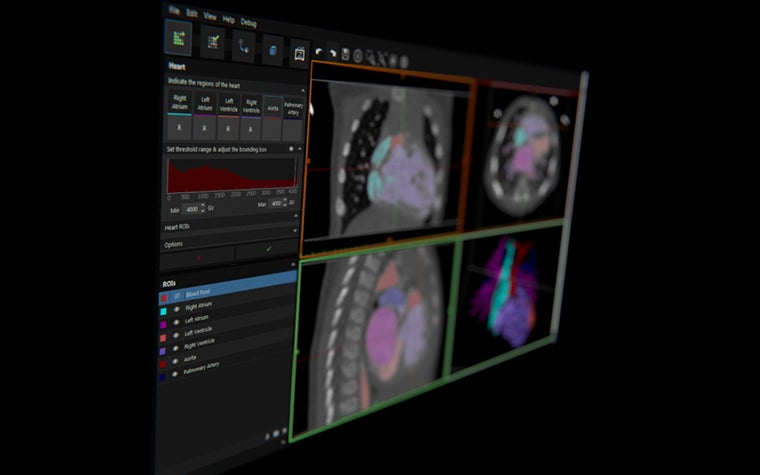
Task: Click the Undo arrow icon
Action: (x=319, y=52)
